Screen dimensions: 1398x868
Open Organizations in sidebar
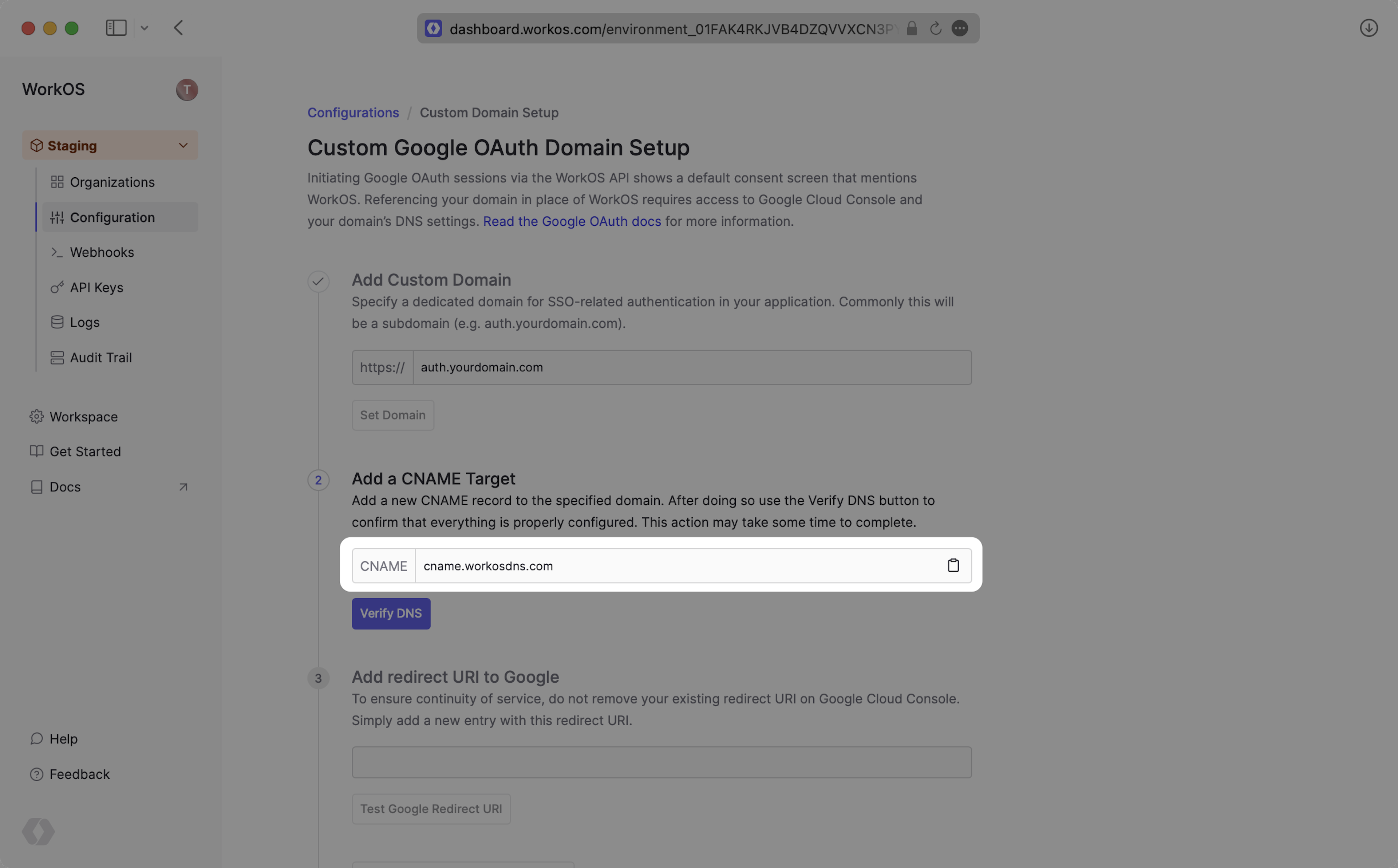pos(112,182)
